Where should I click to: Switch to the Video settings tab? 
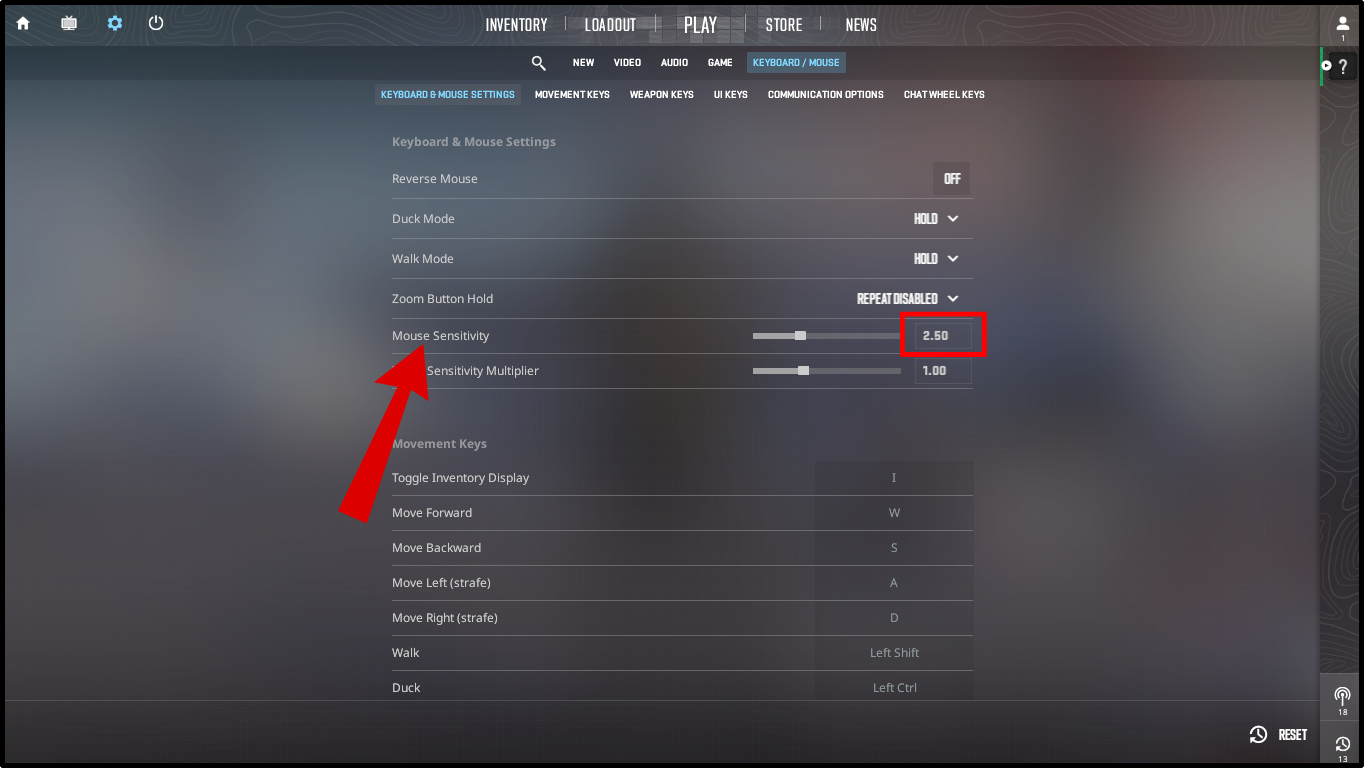point(627,63)
